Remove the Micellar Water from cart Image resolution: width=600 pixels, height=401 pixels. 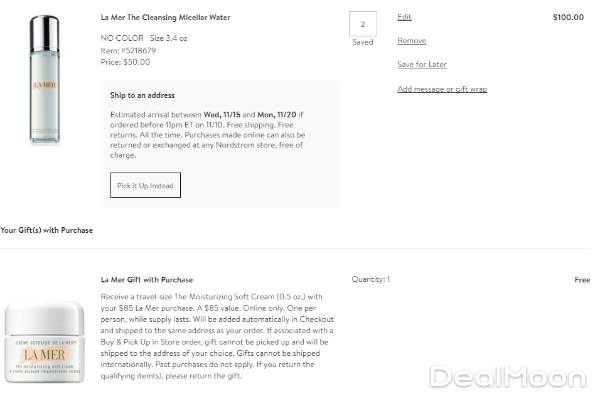click(411, 41)
